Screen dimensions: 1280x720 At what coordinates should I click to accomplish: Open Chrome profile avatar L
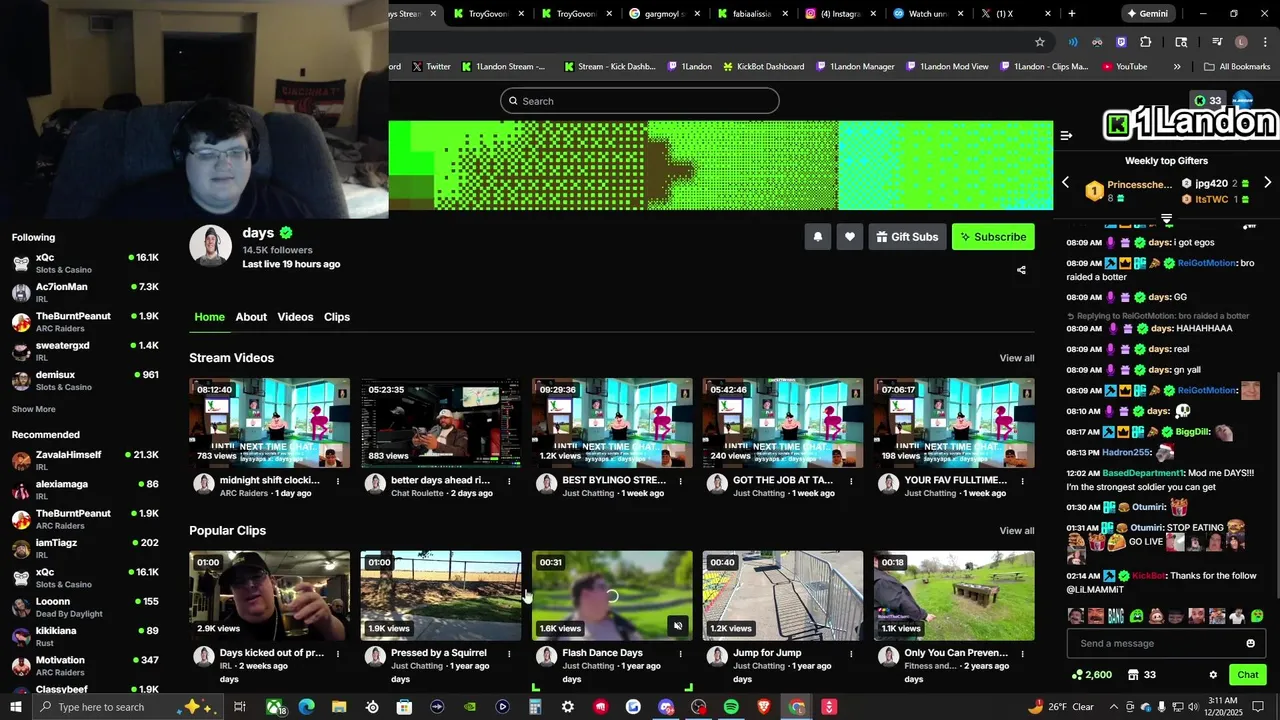[x=1241, y=42]
